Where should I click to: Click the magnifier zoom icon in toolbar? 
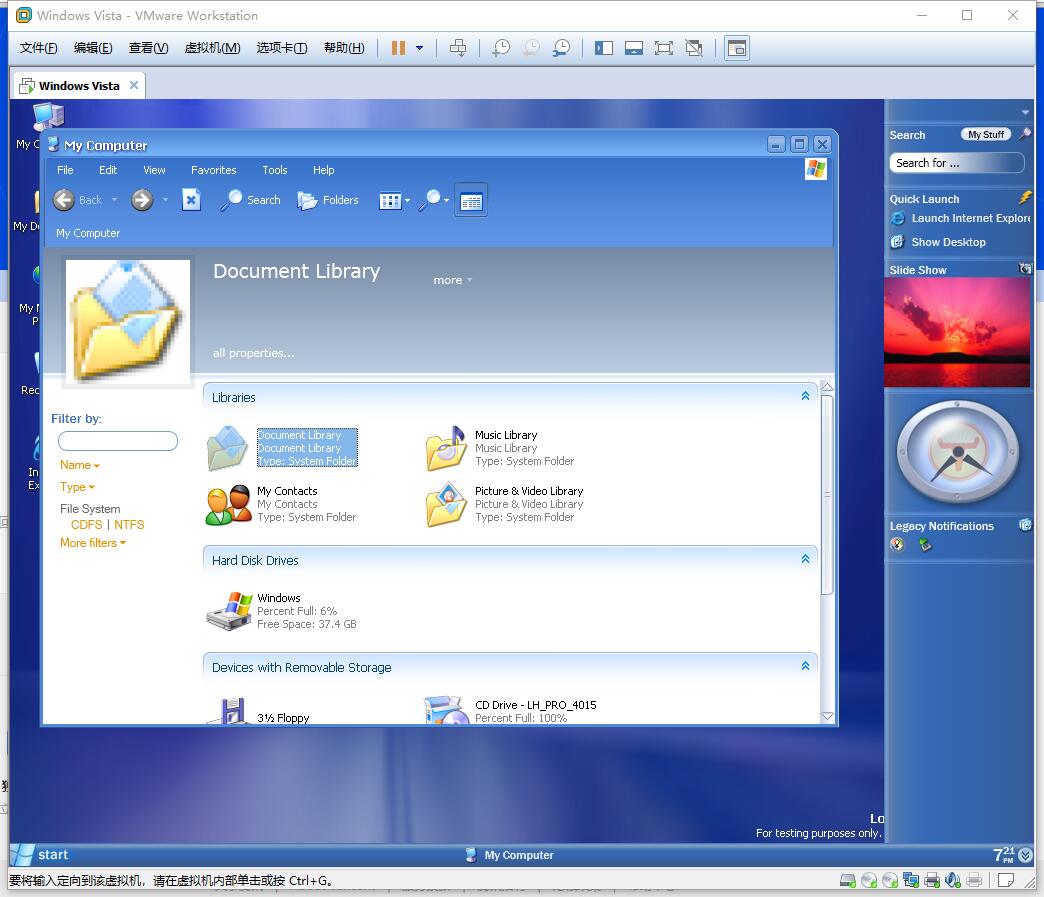tap(431, 200)
